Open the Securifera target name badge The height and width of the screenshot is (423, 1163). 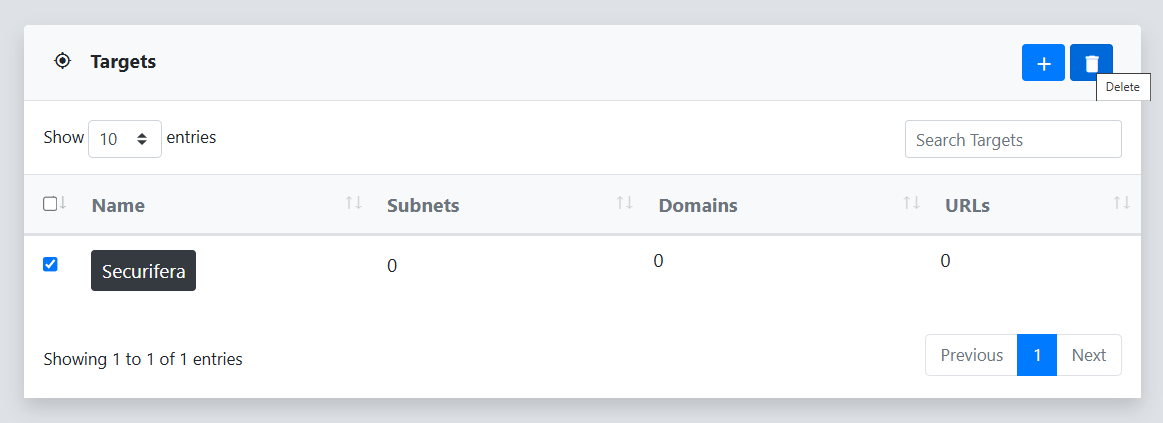[x=143, y=271]
